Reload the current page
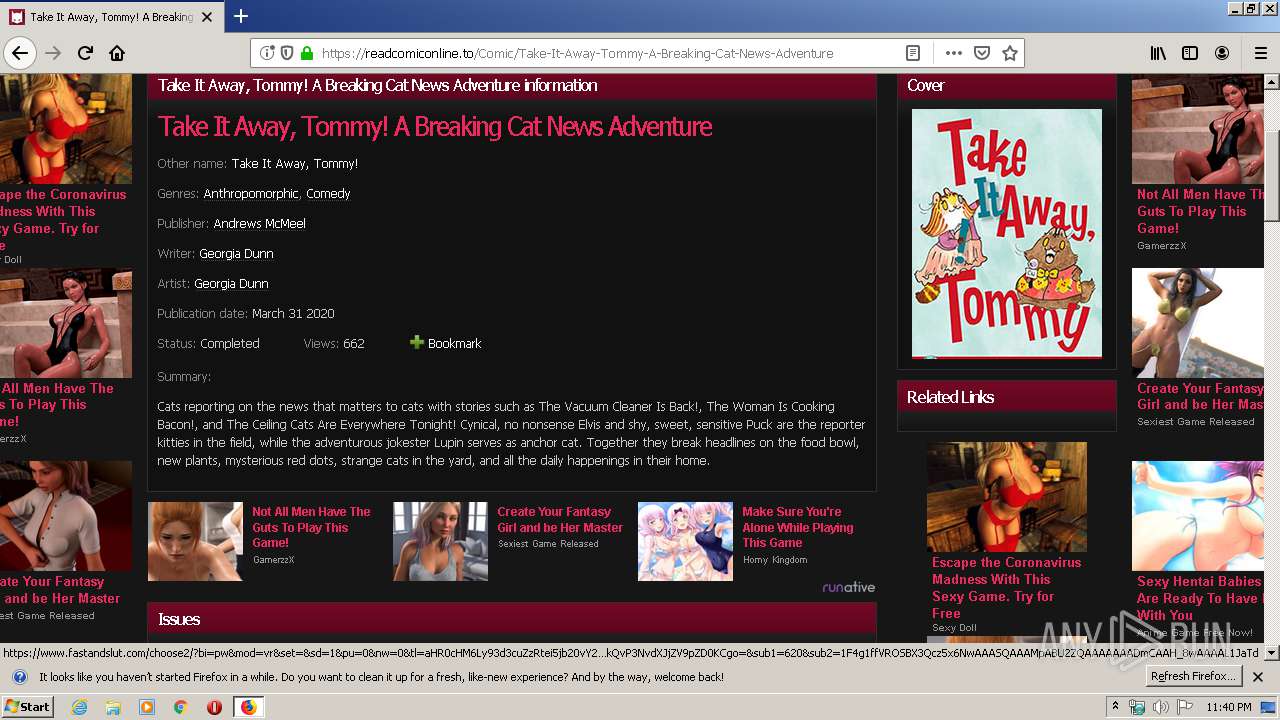 coord(85,53)
